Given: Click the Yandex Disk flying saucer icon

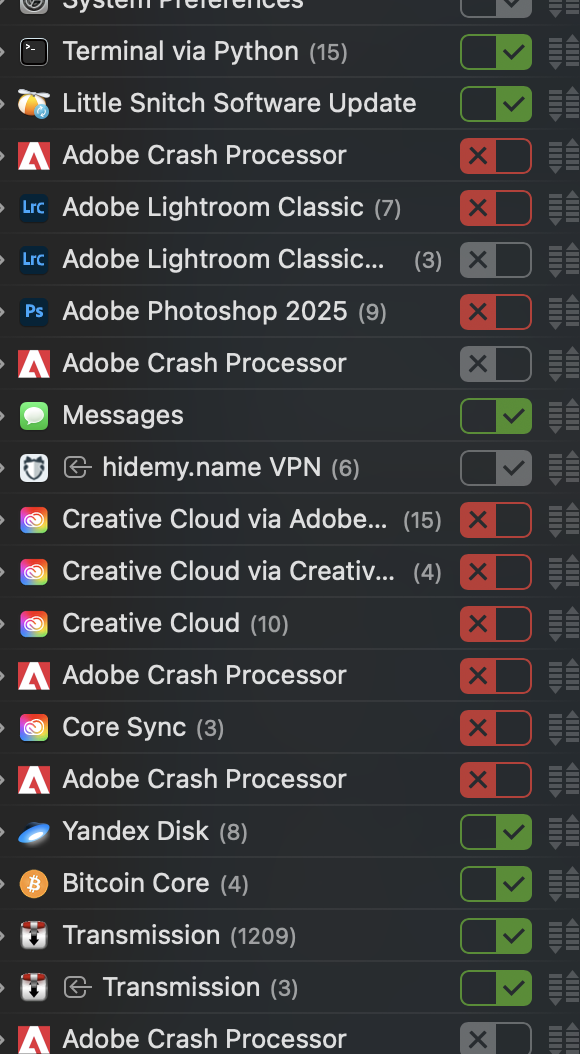Looking at the screenshot, I should tap(34, 832).
